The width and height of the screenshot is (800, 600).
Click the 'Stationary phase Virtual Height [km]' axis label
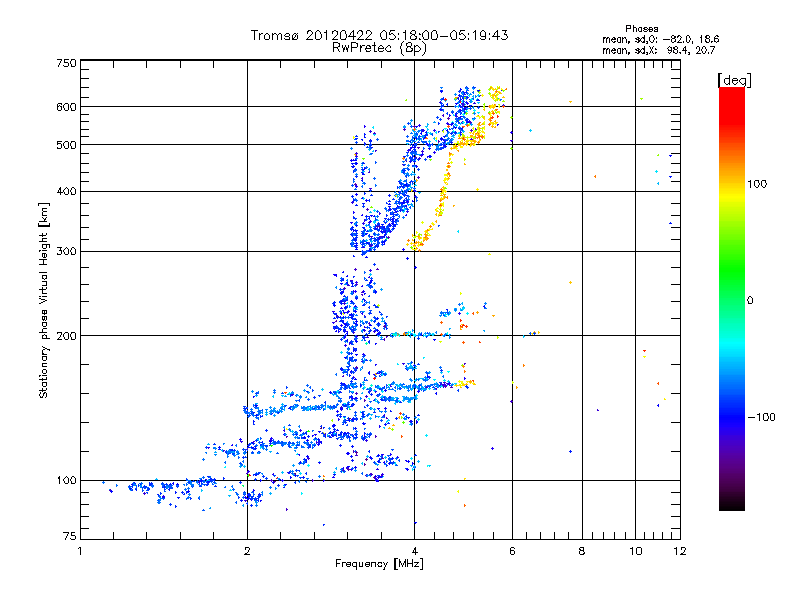tap(44, 301)
